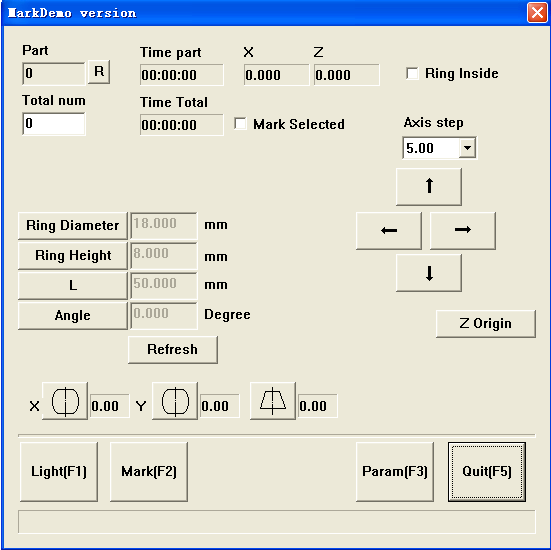Start marking with Mark(F2)
551x550 pixels.
point(149,472)
